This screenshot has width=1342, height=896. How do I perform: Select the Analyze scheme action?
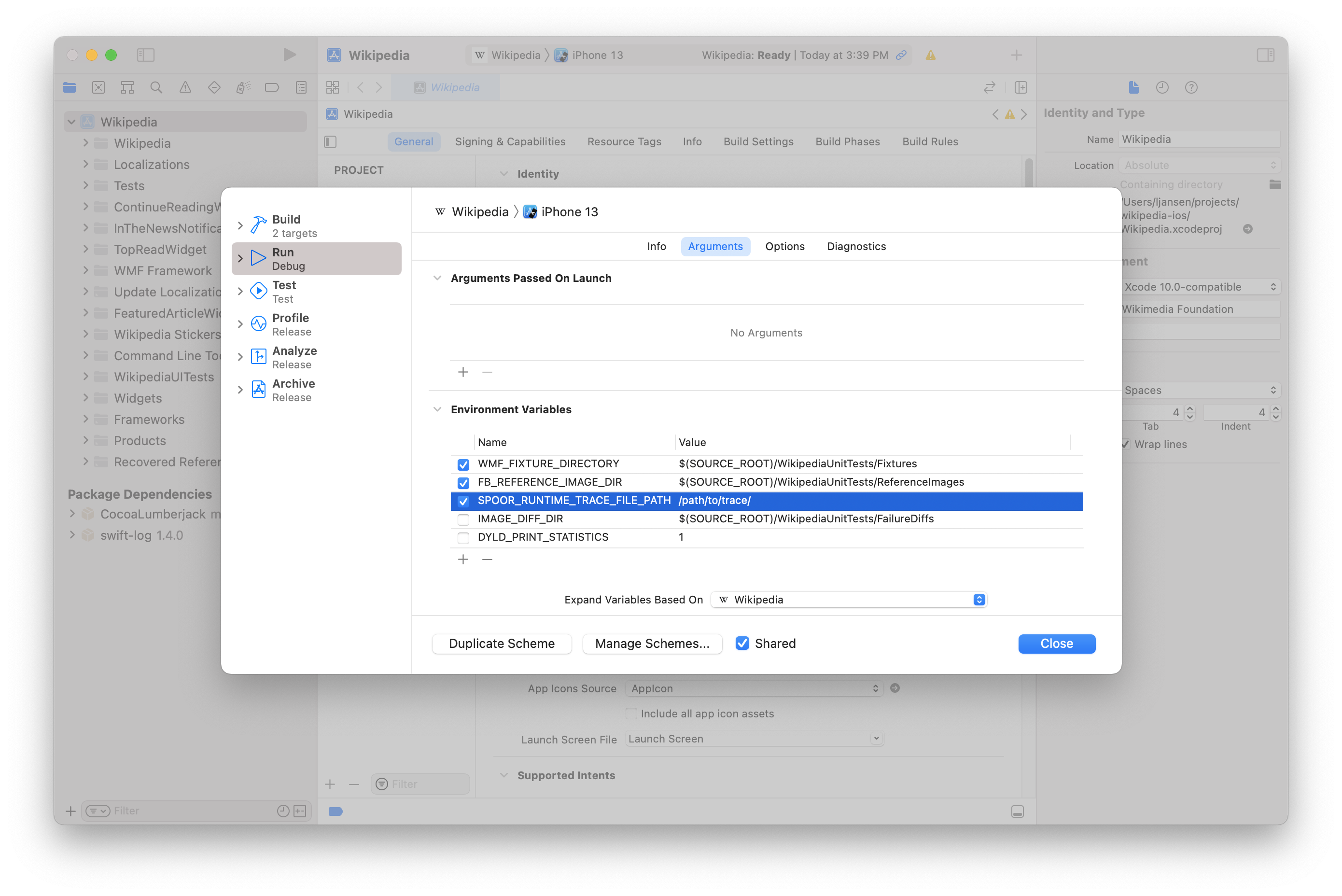click(317, 357)
